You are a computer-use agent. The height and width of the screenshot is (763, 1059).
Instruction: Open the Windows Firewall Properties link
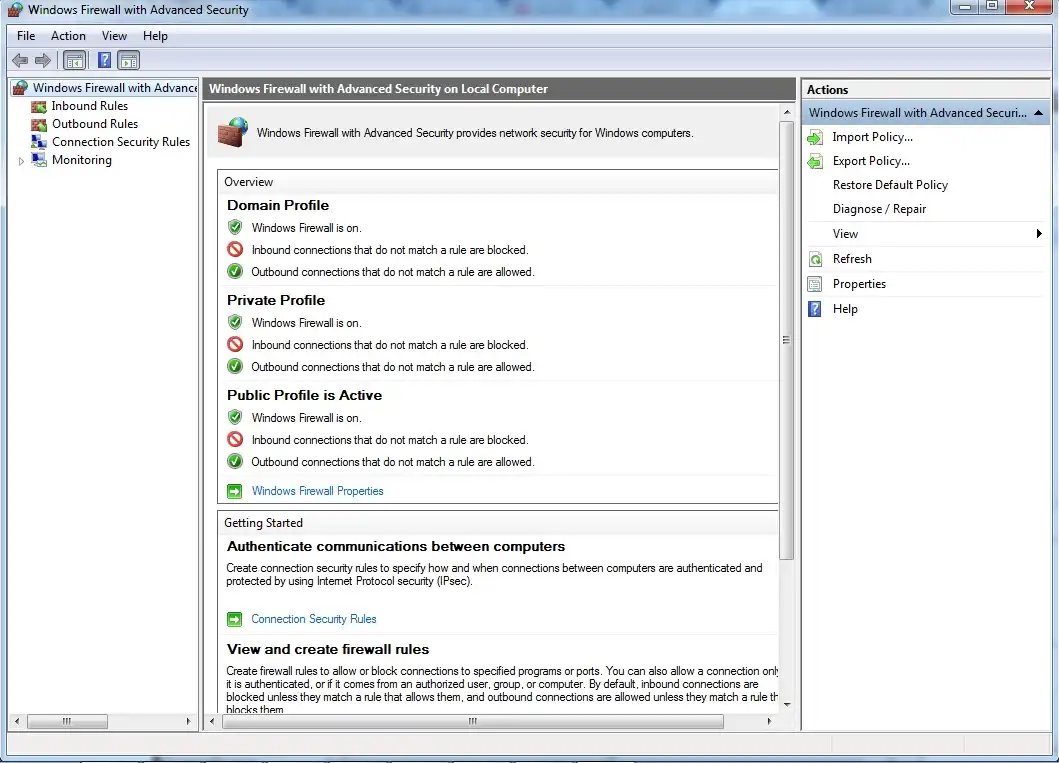click(317, 491)
